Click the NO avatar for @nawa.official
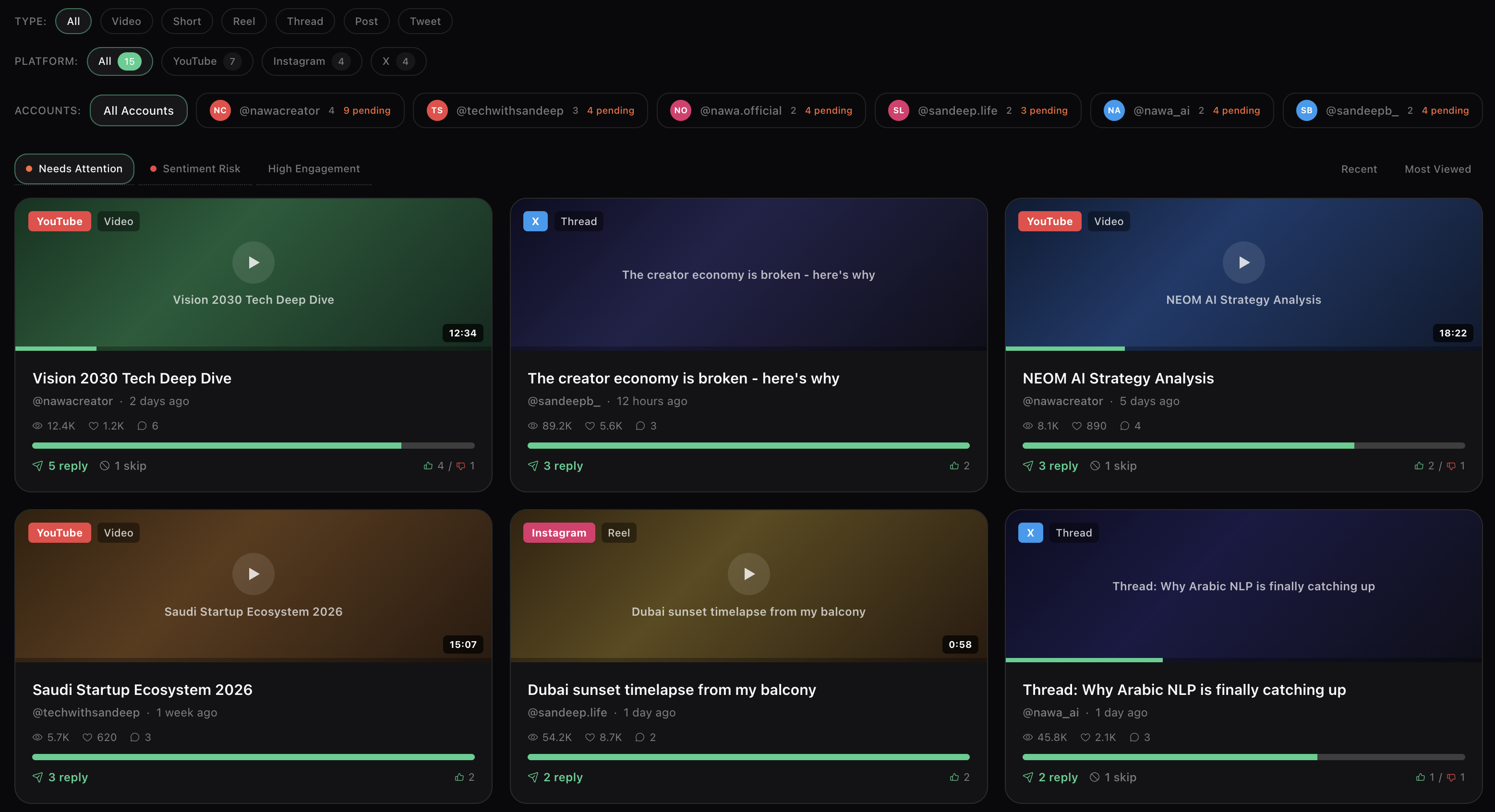 [x=681, y=110]
